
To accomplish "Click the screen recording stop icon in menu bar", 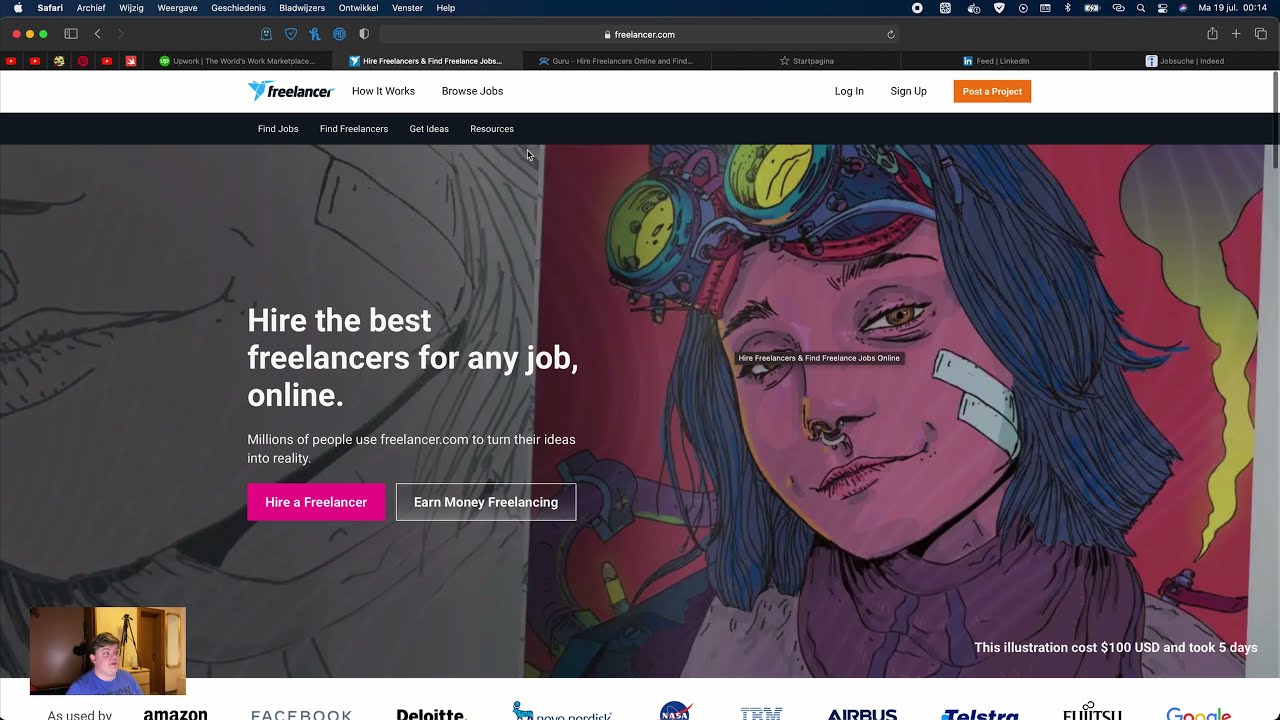I will pos(917,8).
